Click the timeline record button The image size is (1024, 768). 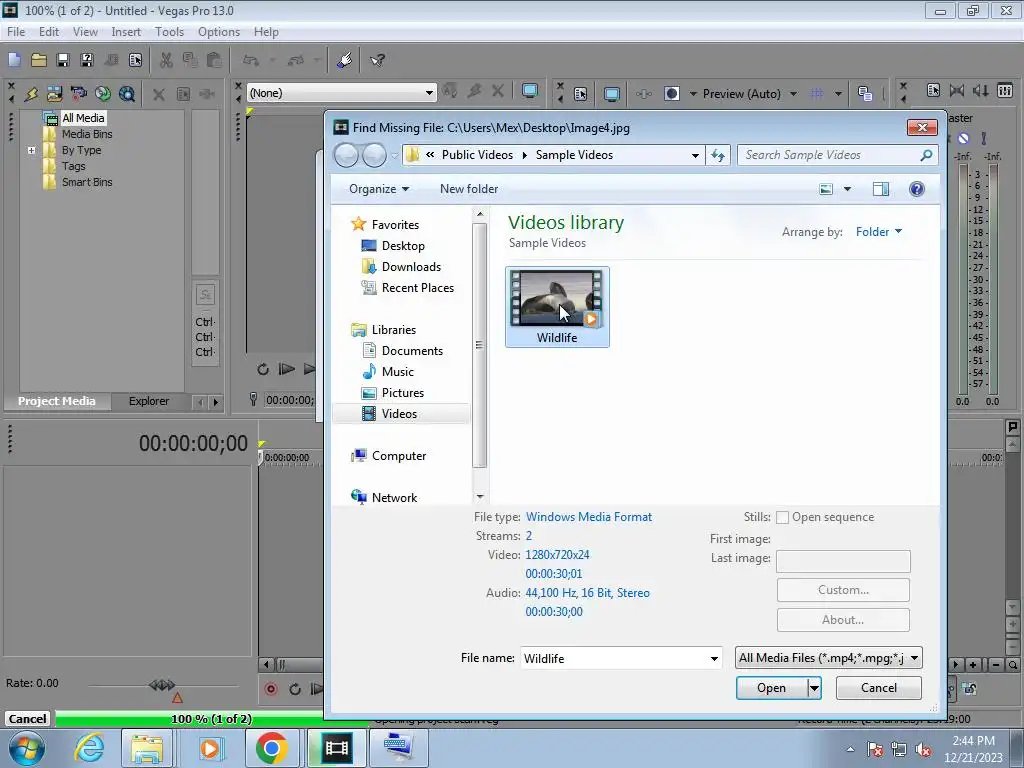click(x=270, y=689)
